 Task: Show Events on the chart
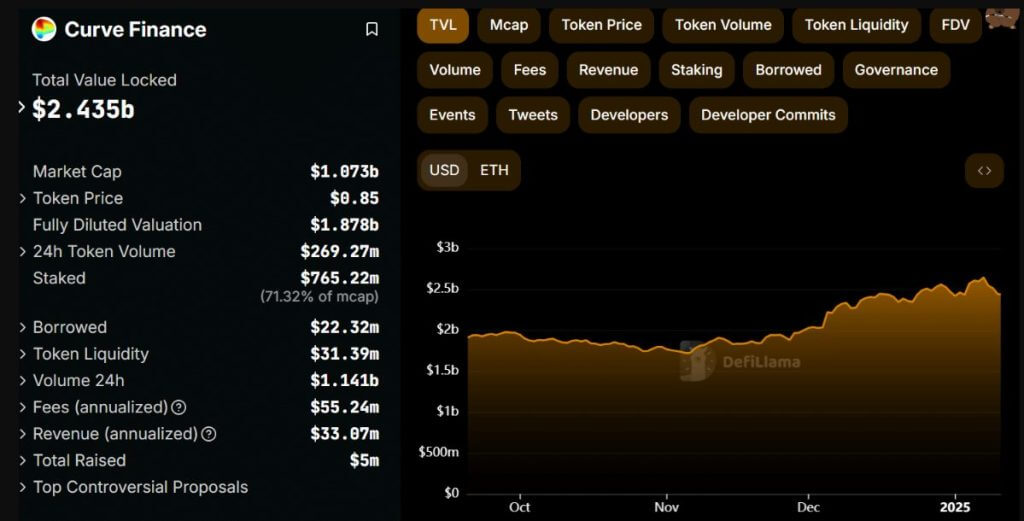click(x=452, y=115)
